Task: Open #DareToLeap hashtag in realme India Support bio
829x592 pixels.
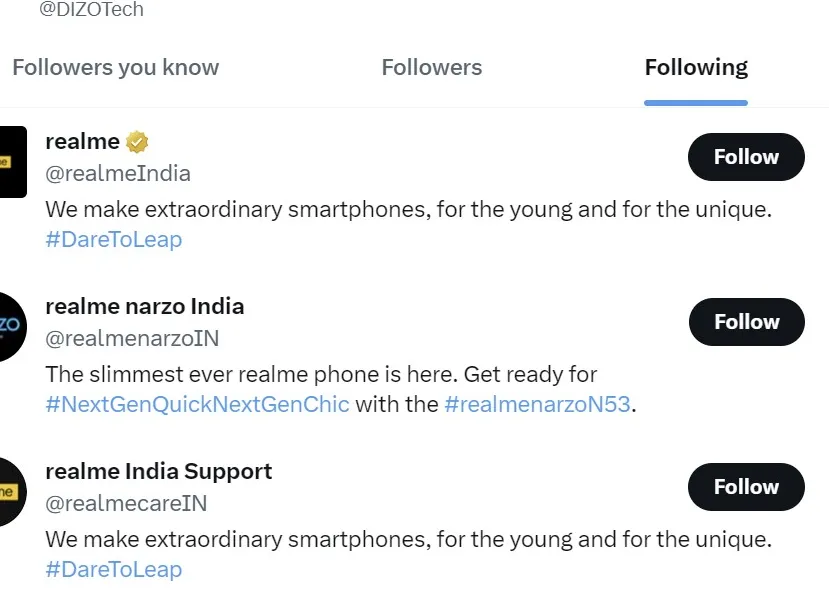Action: click(114, 570)
